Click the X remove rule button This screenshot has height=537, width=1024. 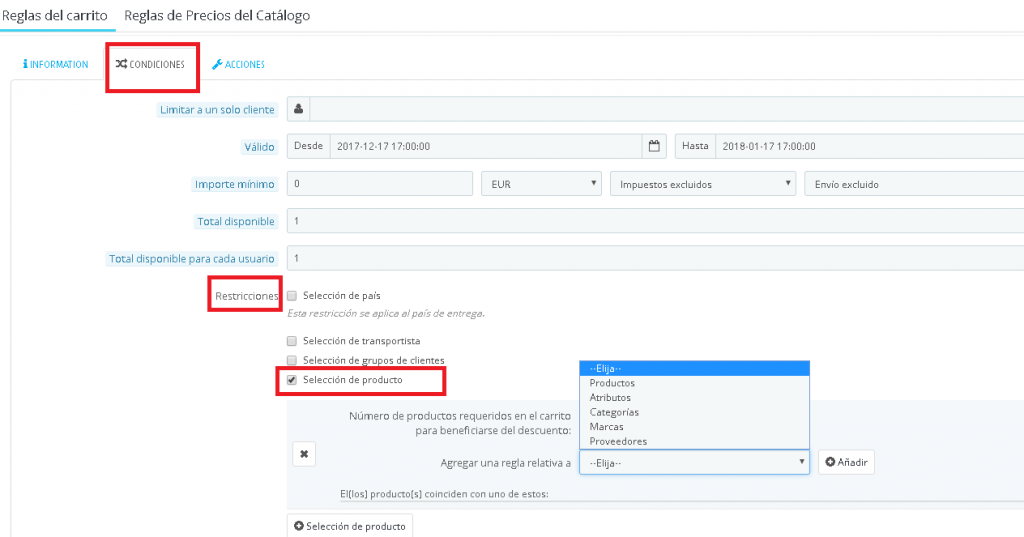[x=304, y=454]
